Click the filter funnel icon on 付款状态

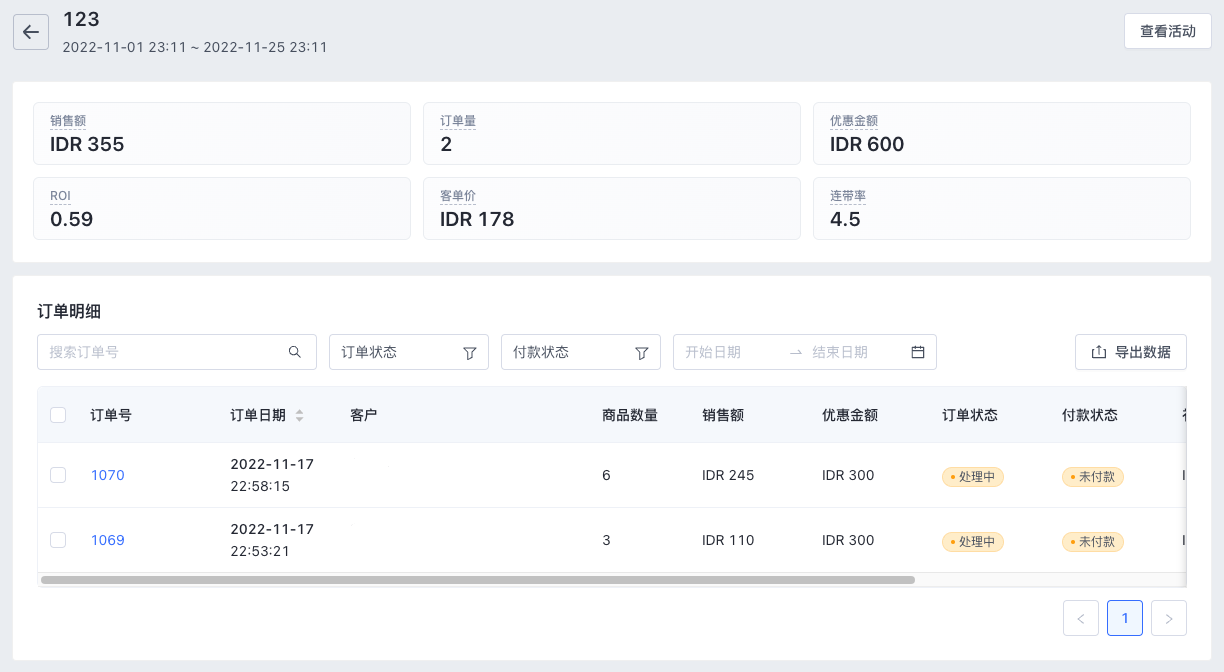point(641,352)
